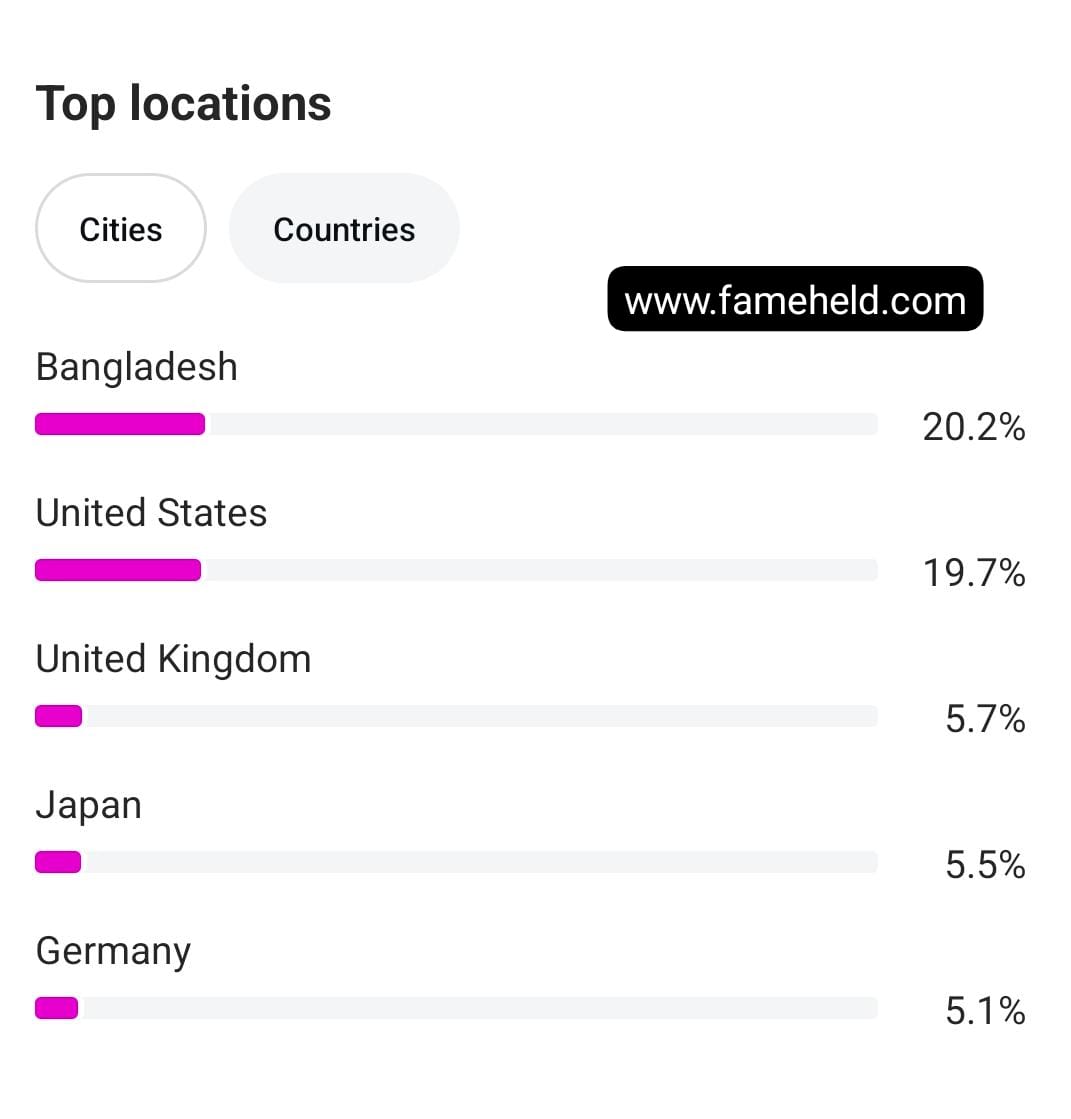Screen dimensions: 1071x1119
Task: Click the 5.1% percentage value
Action: [x=985, y=1011]
